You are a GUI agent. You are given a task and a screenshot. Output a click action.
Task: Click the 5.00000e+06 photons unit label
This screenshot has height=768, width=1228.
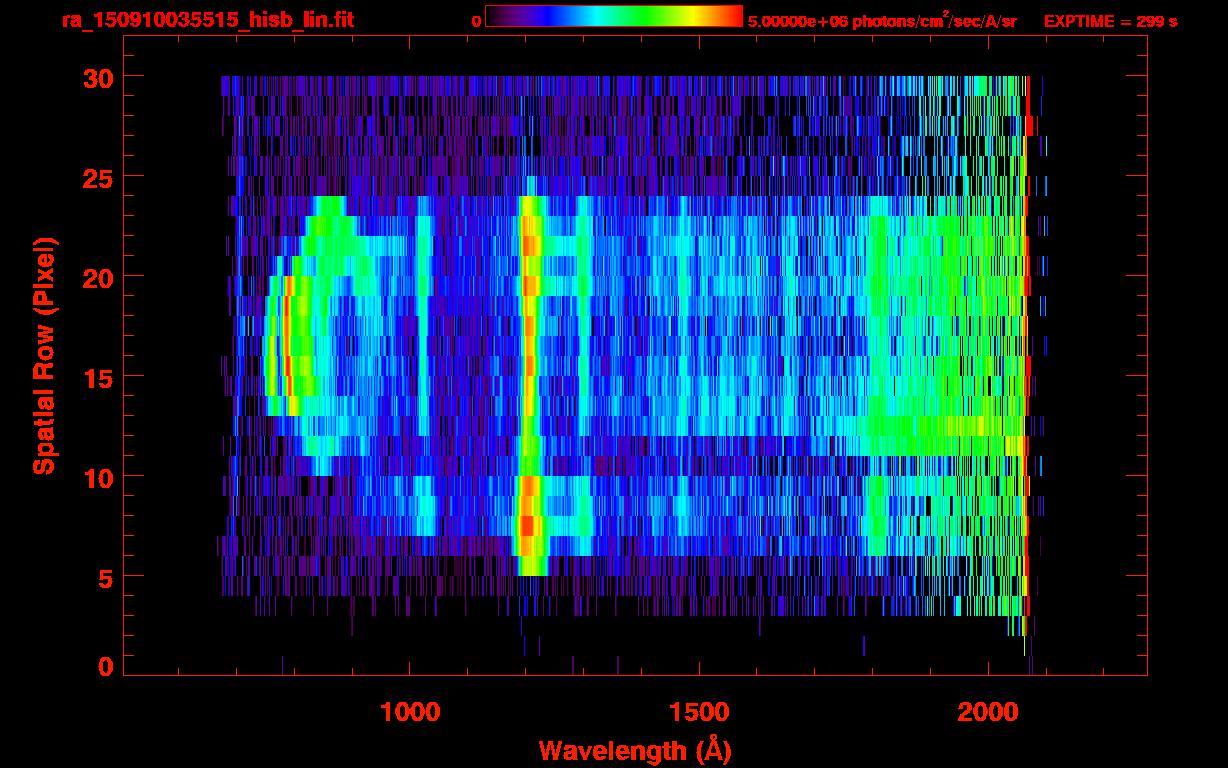point(882,20)
